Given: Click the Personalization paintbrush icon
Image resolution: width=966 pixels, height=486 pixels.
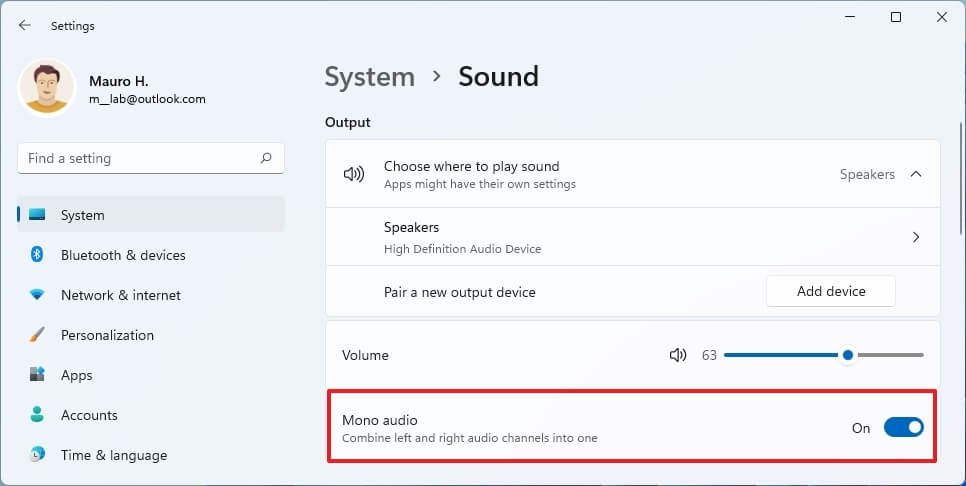Looking at the screenshot, I should click(37, 335).
